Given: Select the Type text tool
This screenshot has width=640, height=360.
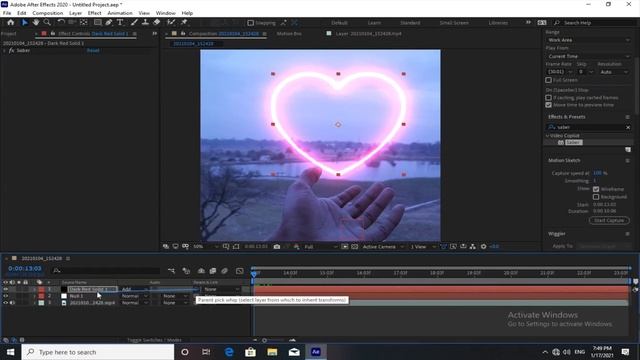Looking at the screenshot, I should 120,22.
